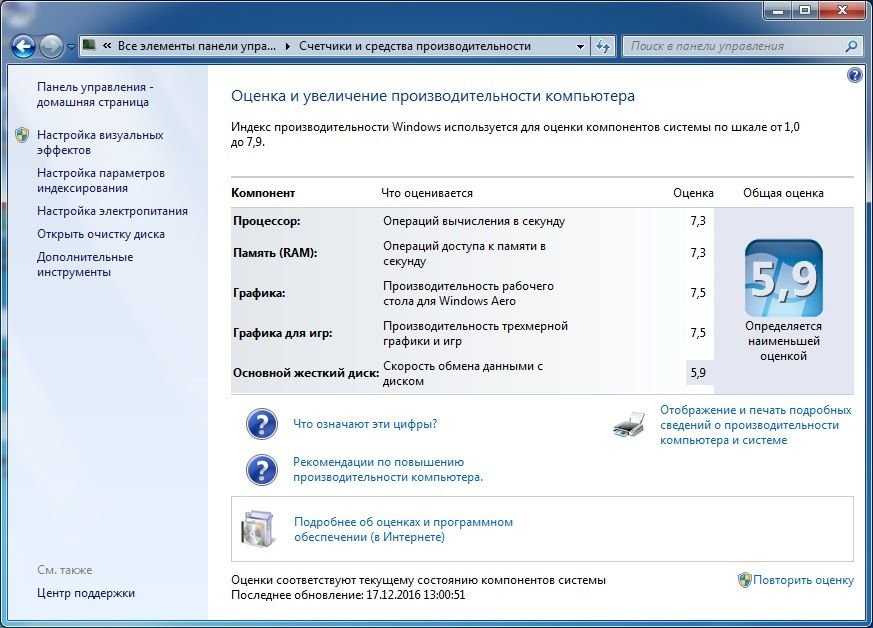Viewport: 873px width, 628px height.
Task: Click the Forward navigation arrow button
Action: [52, 47]
